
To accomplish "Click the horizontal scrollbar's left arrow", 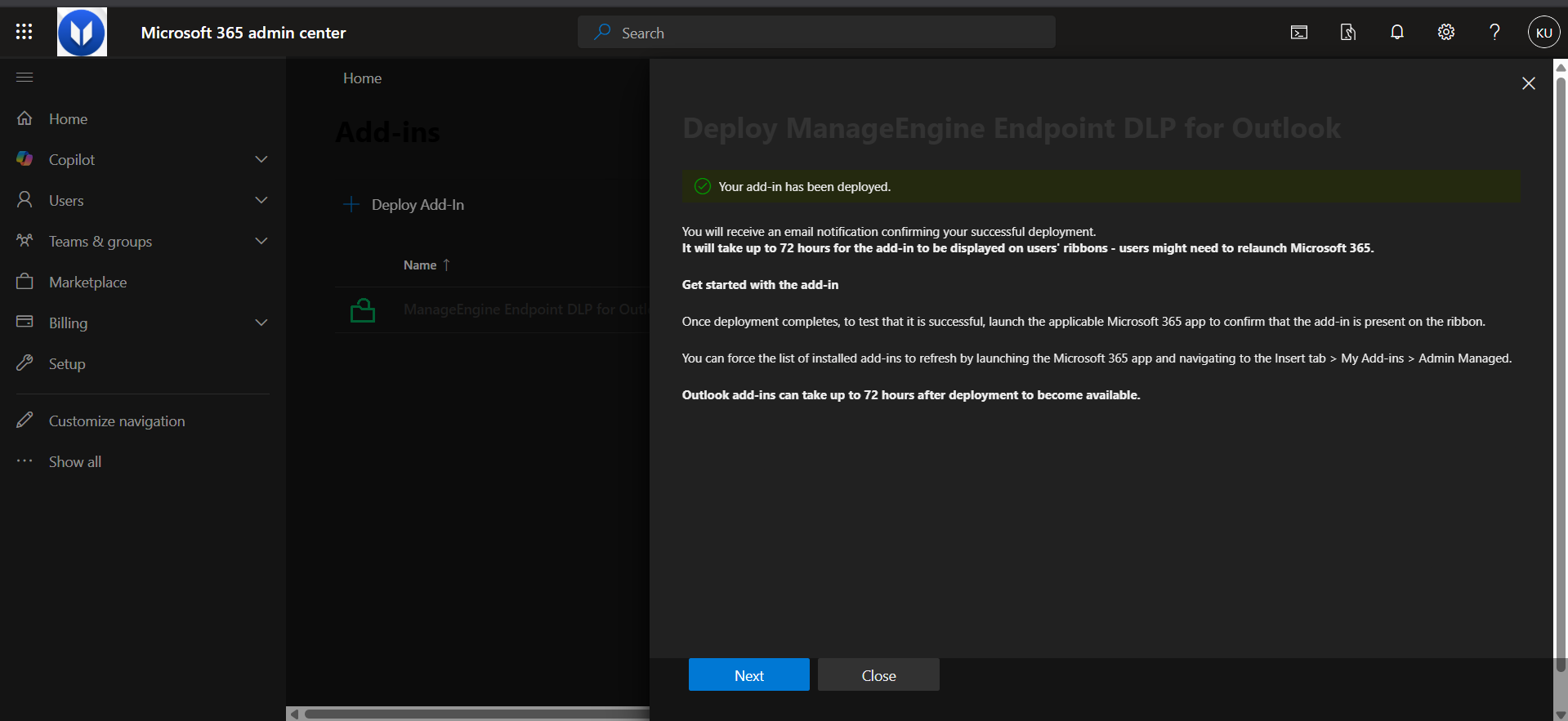I will click(x=294, y=714).
